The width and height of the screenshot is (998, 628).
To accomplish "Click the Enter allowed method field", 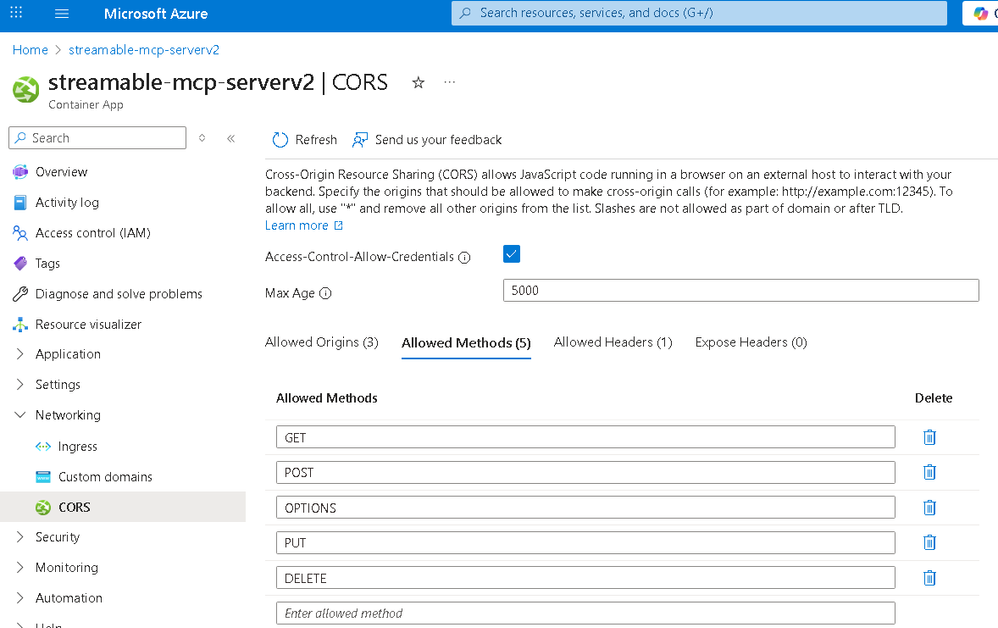I will tap(585, 613).
